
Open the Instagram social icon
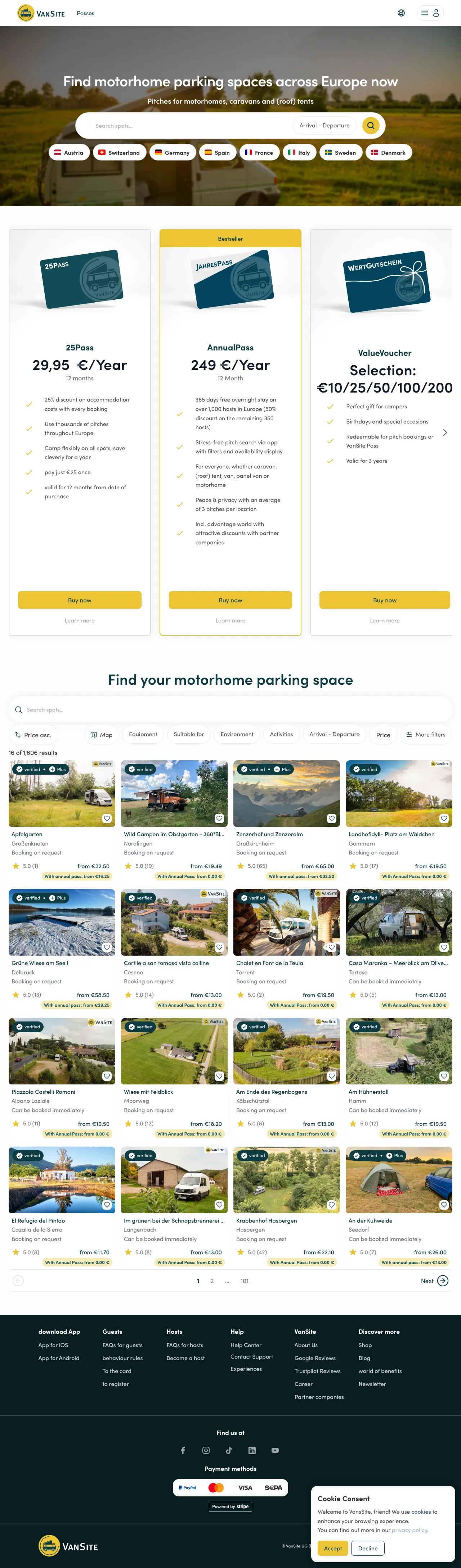tap(206, 1450)
